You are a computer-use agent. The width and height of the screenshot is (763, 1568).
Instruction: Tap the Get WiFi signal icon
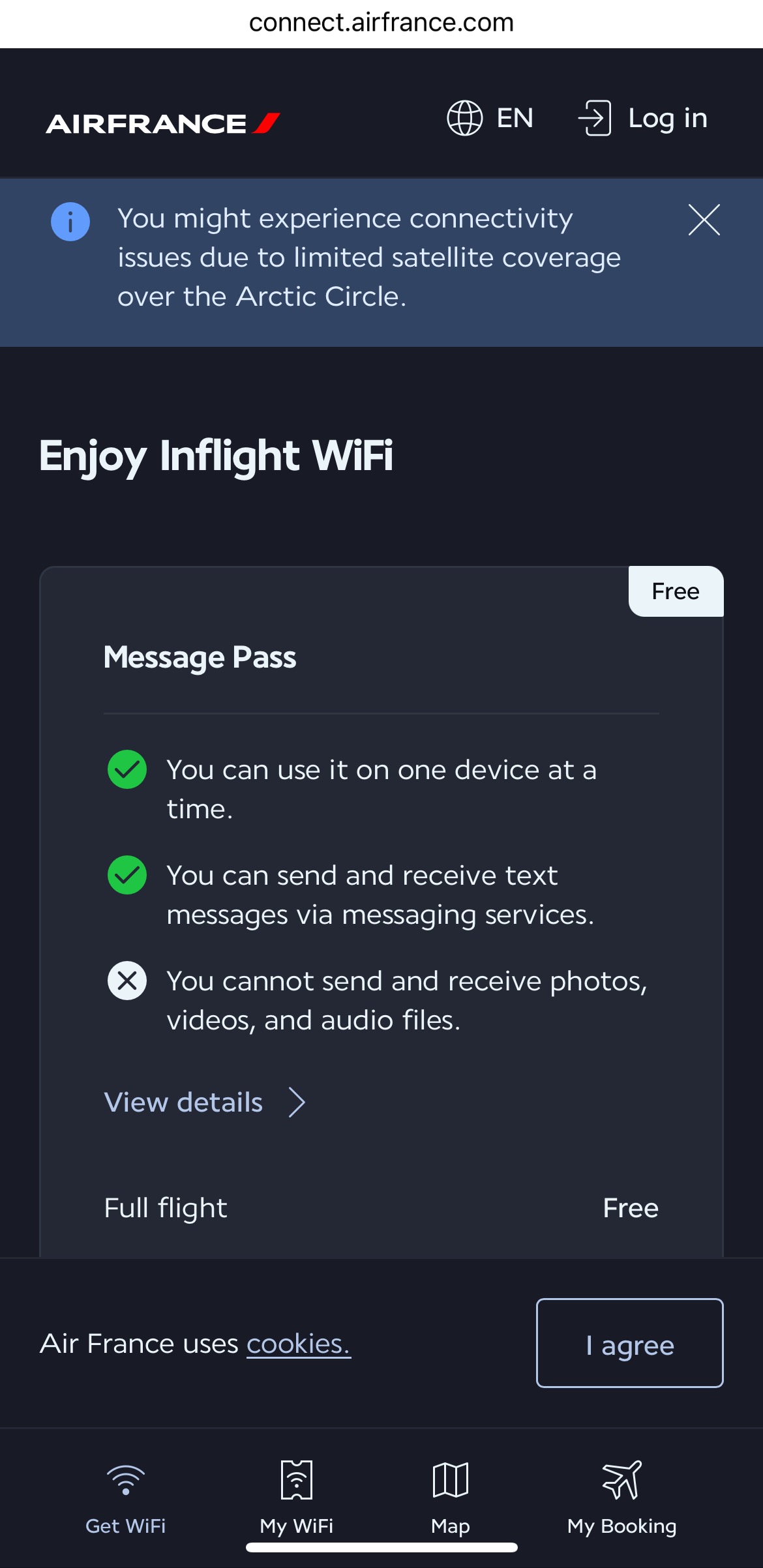[126, 1480]
